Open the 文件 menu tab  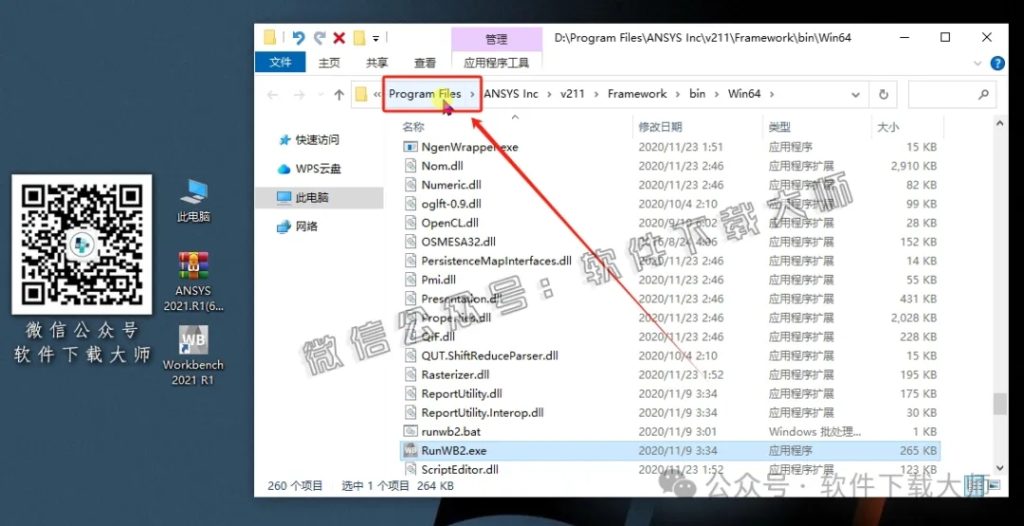[x=280, y=62]
